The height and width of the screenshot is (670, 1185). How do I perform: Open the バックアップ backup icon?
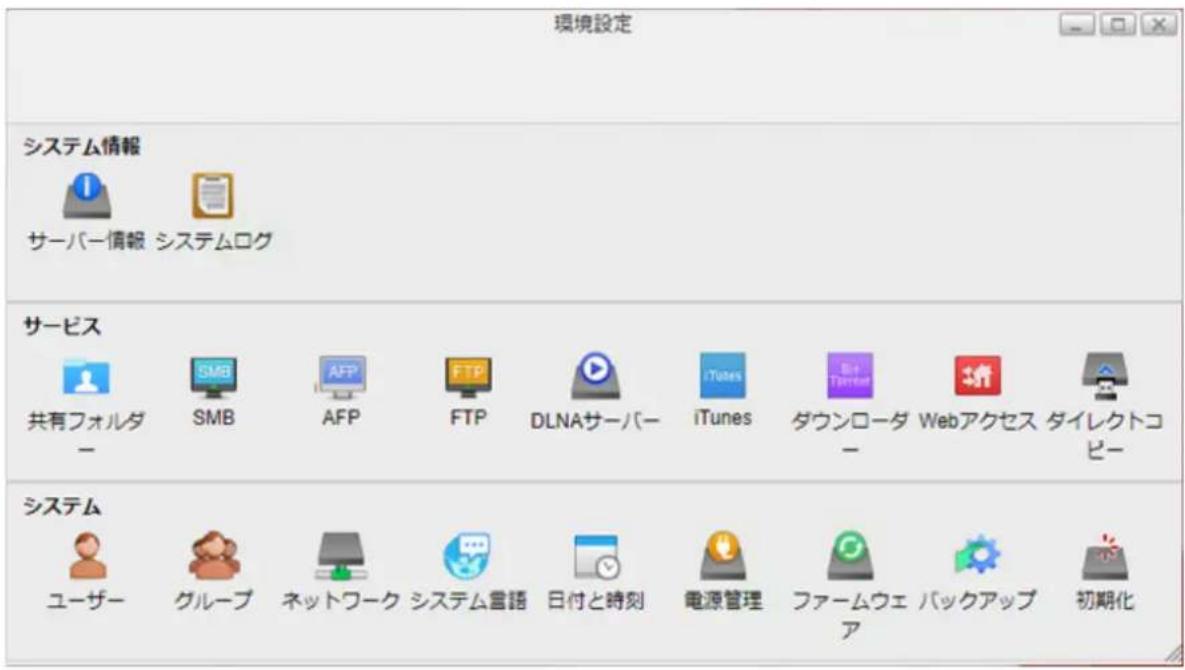(977, 555)
